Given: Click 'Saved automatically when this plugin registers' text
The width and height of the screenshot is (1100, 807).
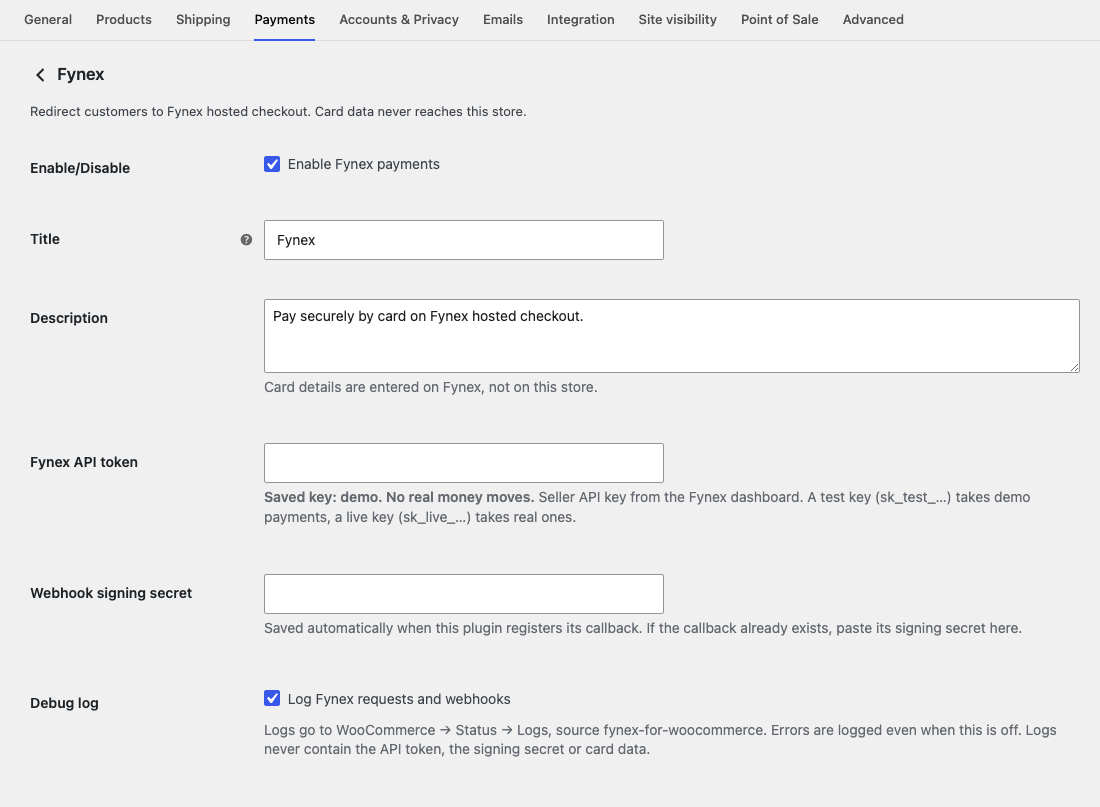Looking at the screenshot, I should [x=643, y=628].
